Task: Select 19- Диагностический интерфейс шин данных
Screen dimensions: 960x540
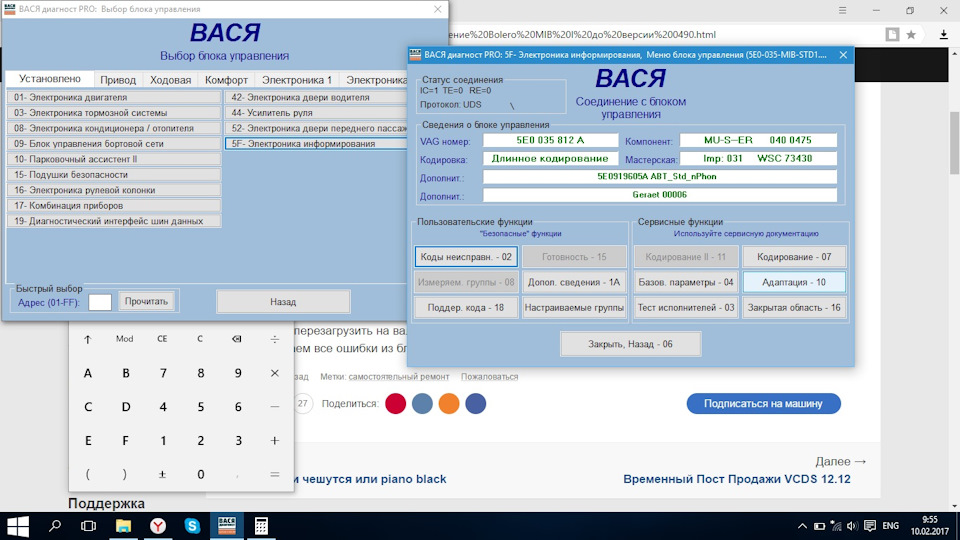Action: pyautogui.click(x=114, y=221)
